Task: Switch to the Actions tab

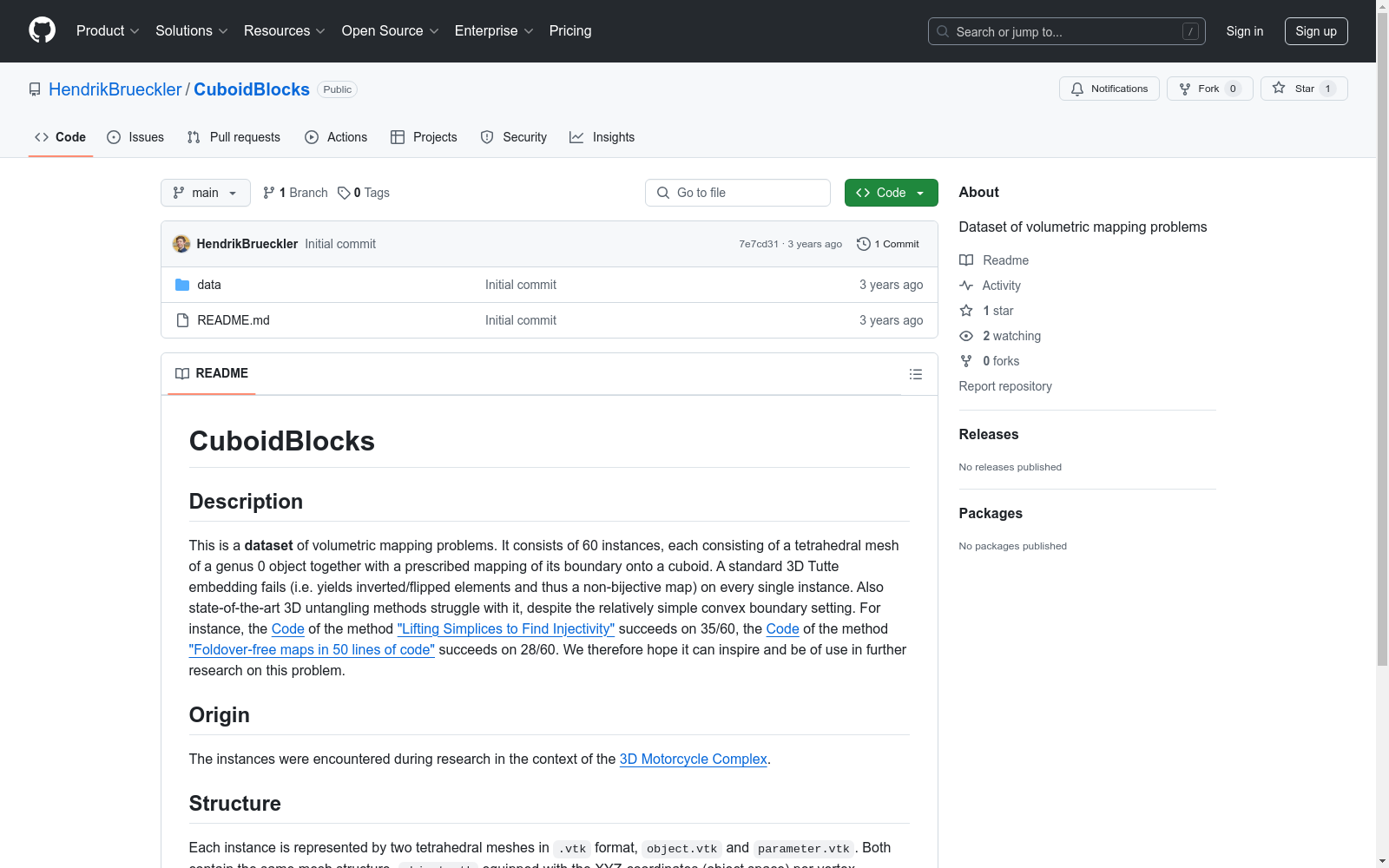Action: (336, 137)
